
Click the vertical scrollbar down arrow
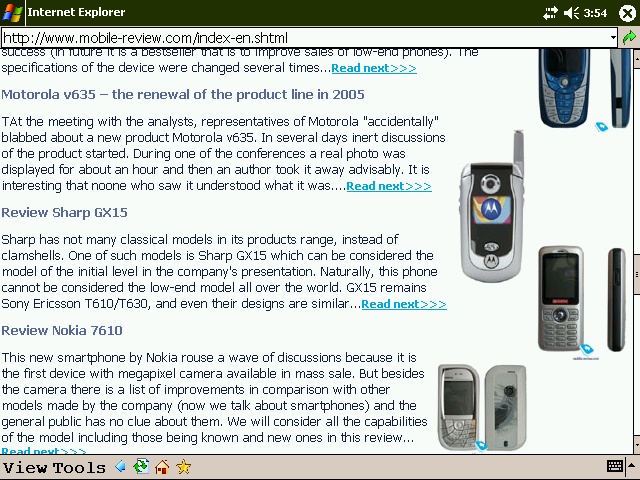[636, 444]
